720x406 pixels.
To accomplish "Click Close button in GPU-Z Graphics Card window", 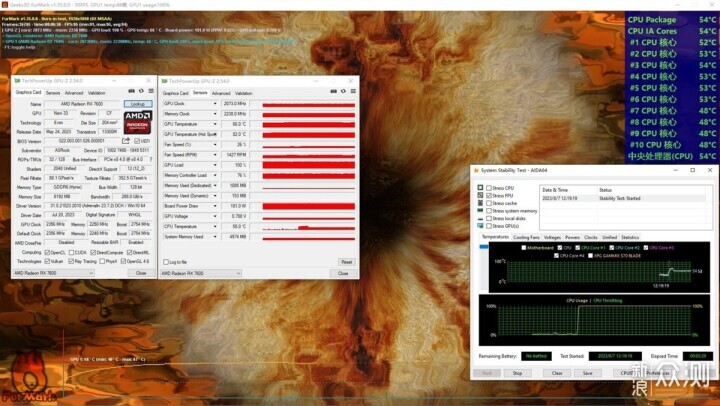I will [x=141, y=273].
